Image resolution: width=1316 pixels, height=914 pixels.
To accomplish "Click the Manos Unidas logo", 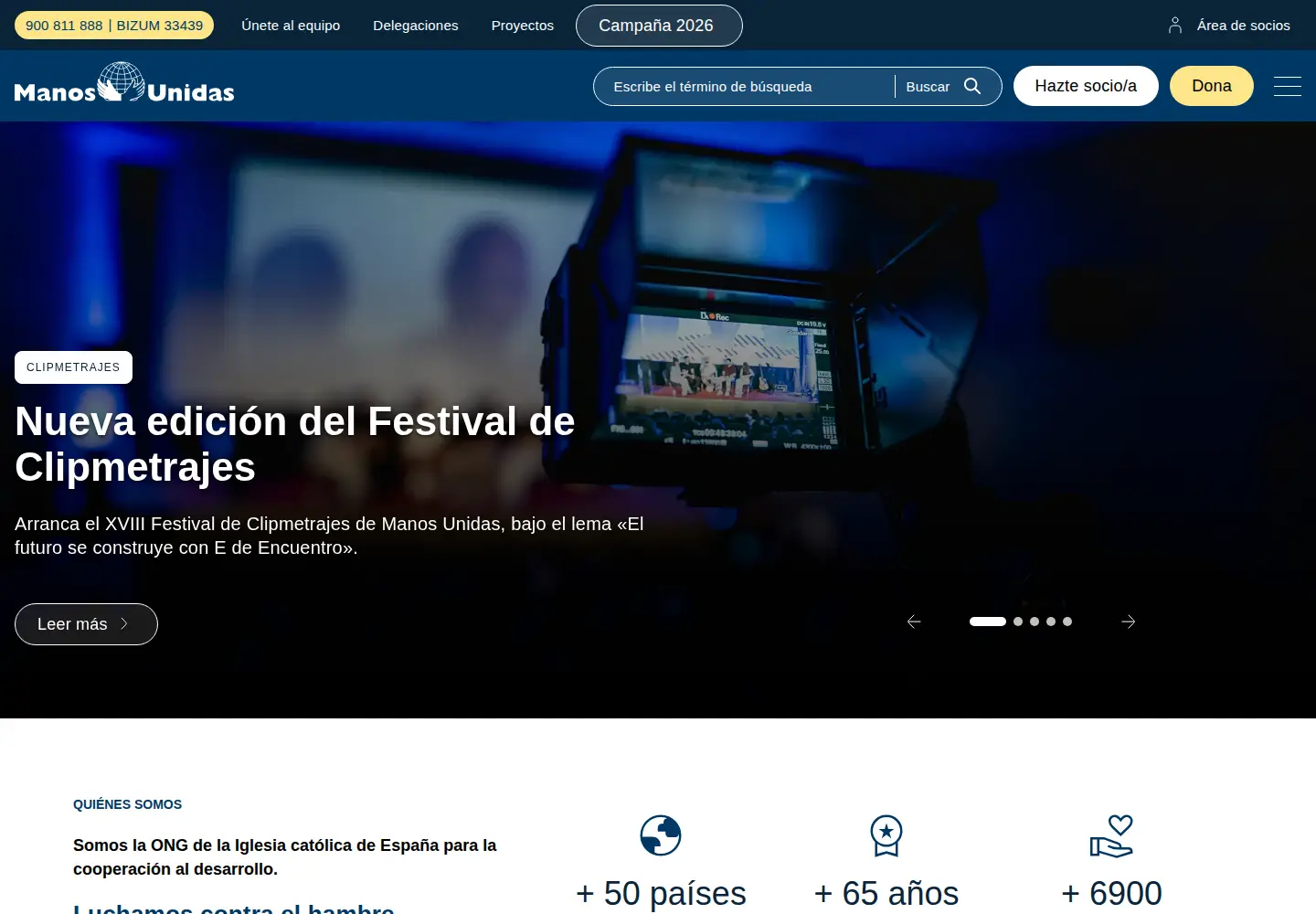I will tap(124, 83).
